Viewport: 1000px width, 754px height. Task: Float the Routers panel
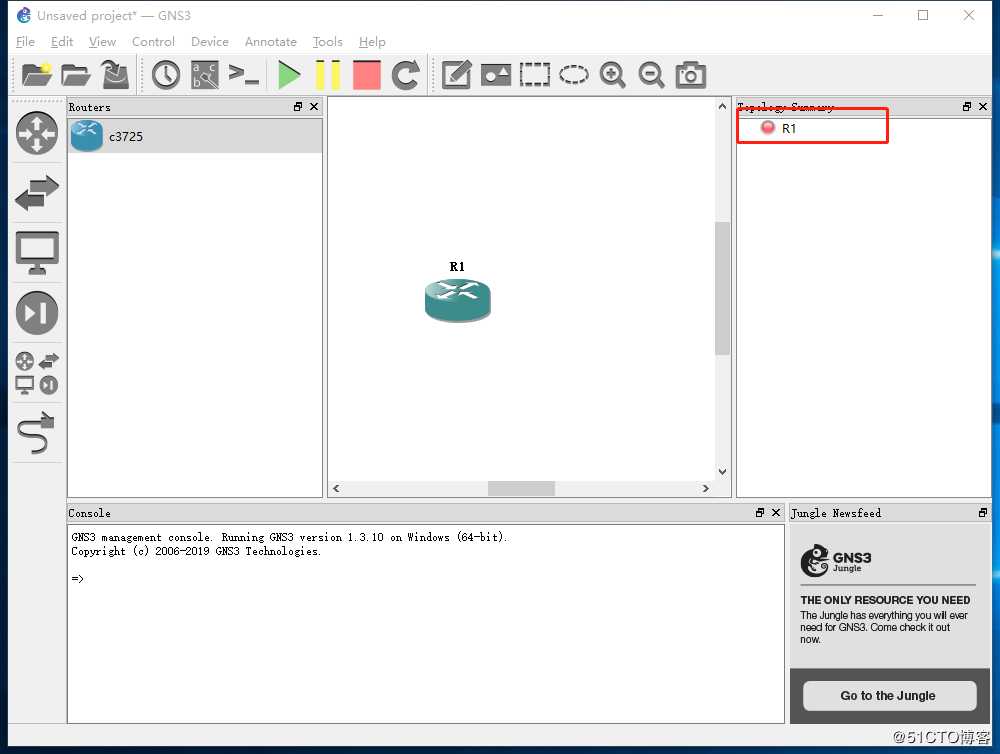point(298,107)
